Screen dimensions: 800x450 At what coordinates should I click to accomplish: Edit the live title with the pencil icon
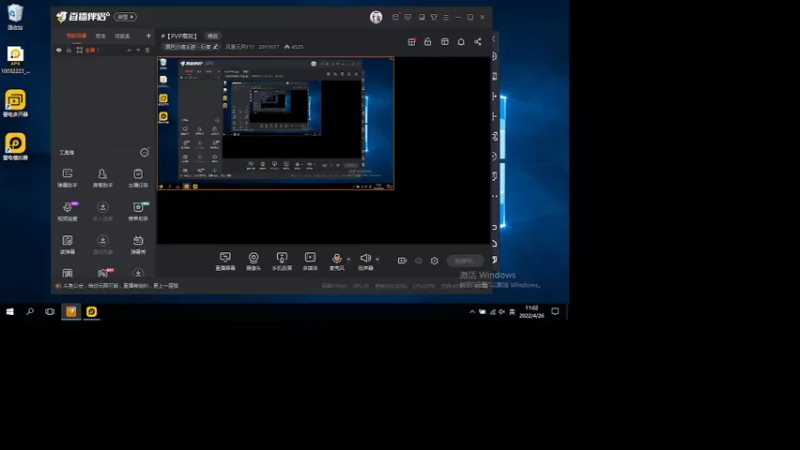216,46
